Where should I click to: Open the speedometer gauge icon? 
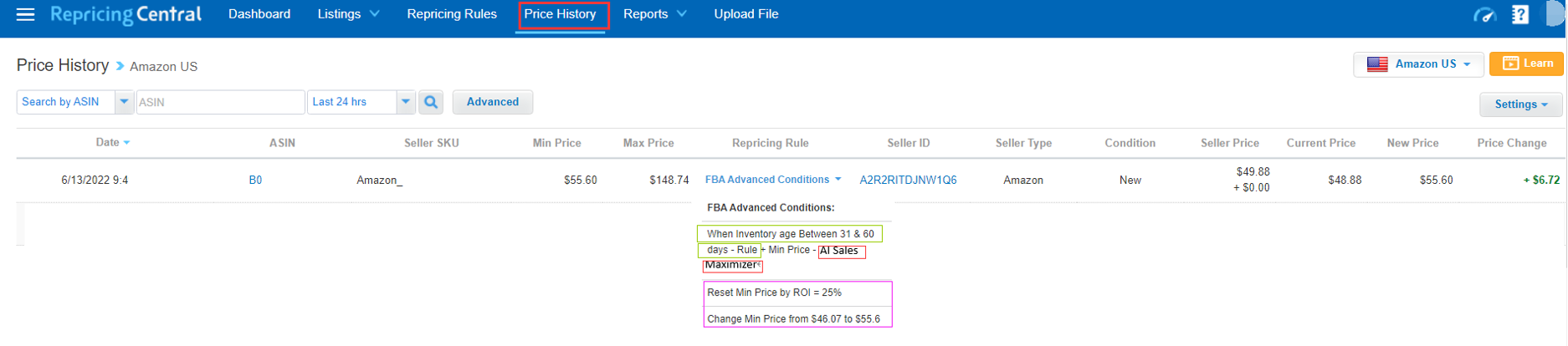[x=1484, y=15]
